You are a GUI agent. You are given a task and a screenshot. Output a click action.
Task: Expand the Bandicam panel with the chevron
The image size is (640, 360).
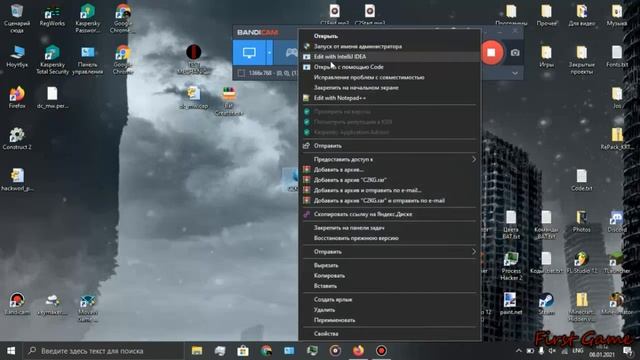click(515, 73)
